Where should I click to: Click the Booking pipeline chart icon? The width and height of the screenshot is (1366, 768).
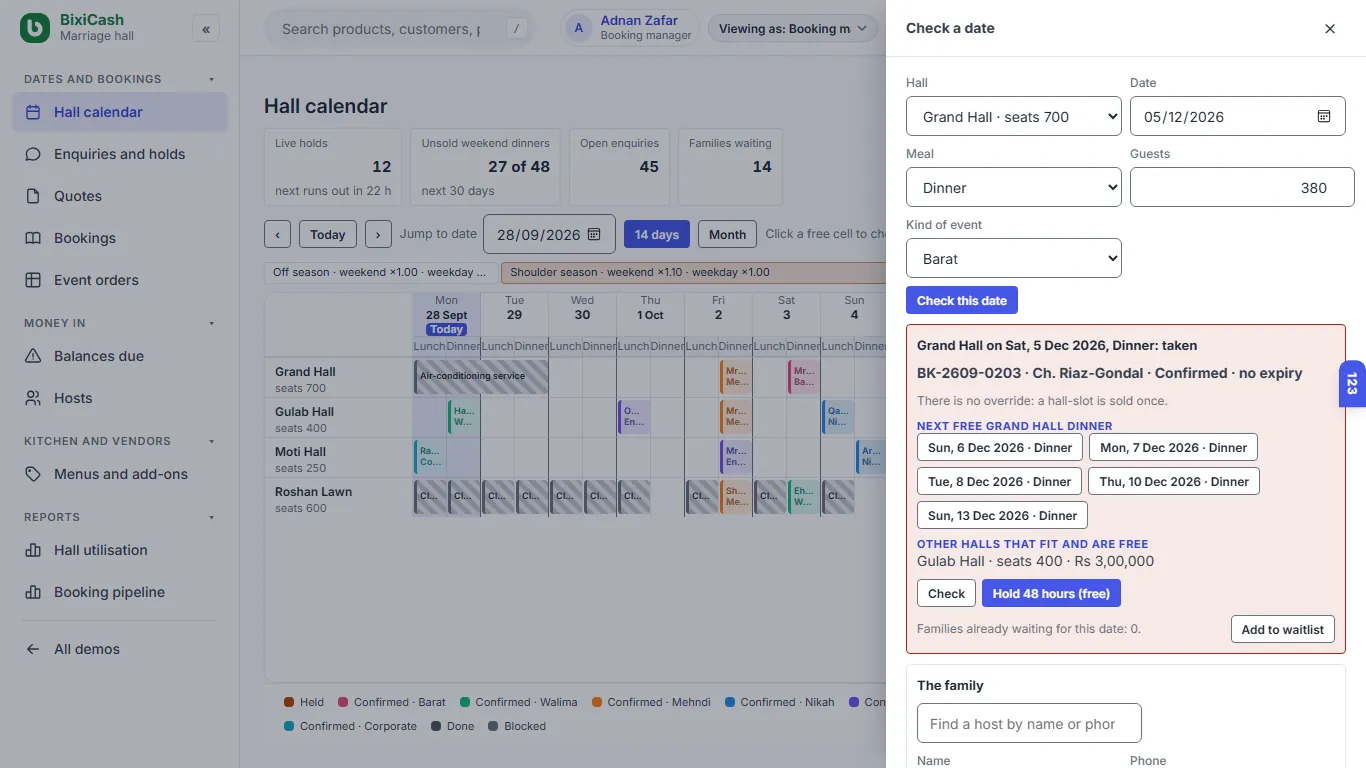coord(33,592)
